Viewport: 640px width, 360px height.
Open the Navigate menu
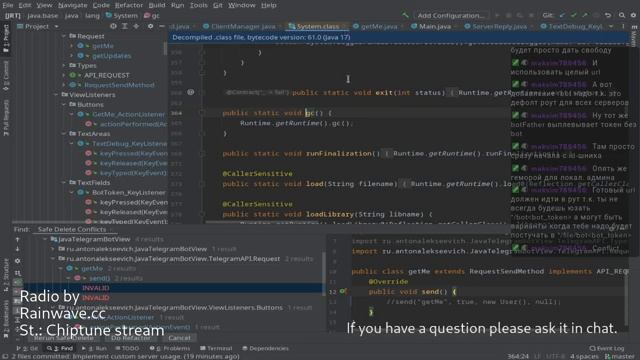[73, 5]
